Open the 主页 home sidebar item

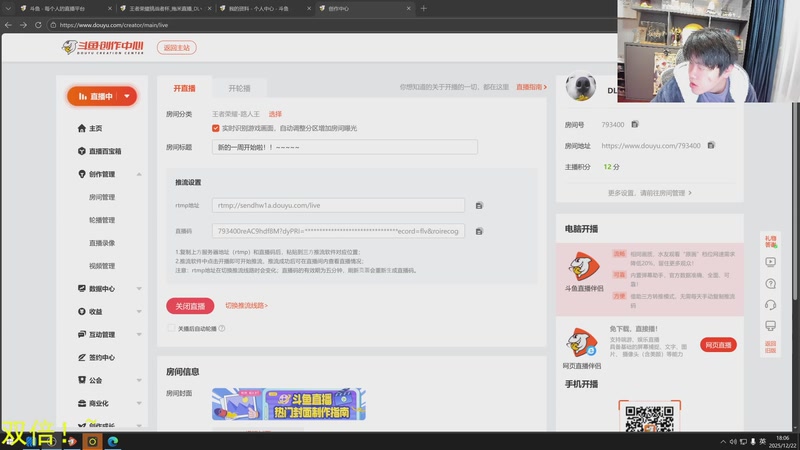click(90, 128)
